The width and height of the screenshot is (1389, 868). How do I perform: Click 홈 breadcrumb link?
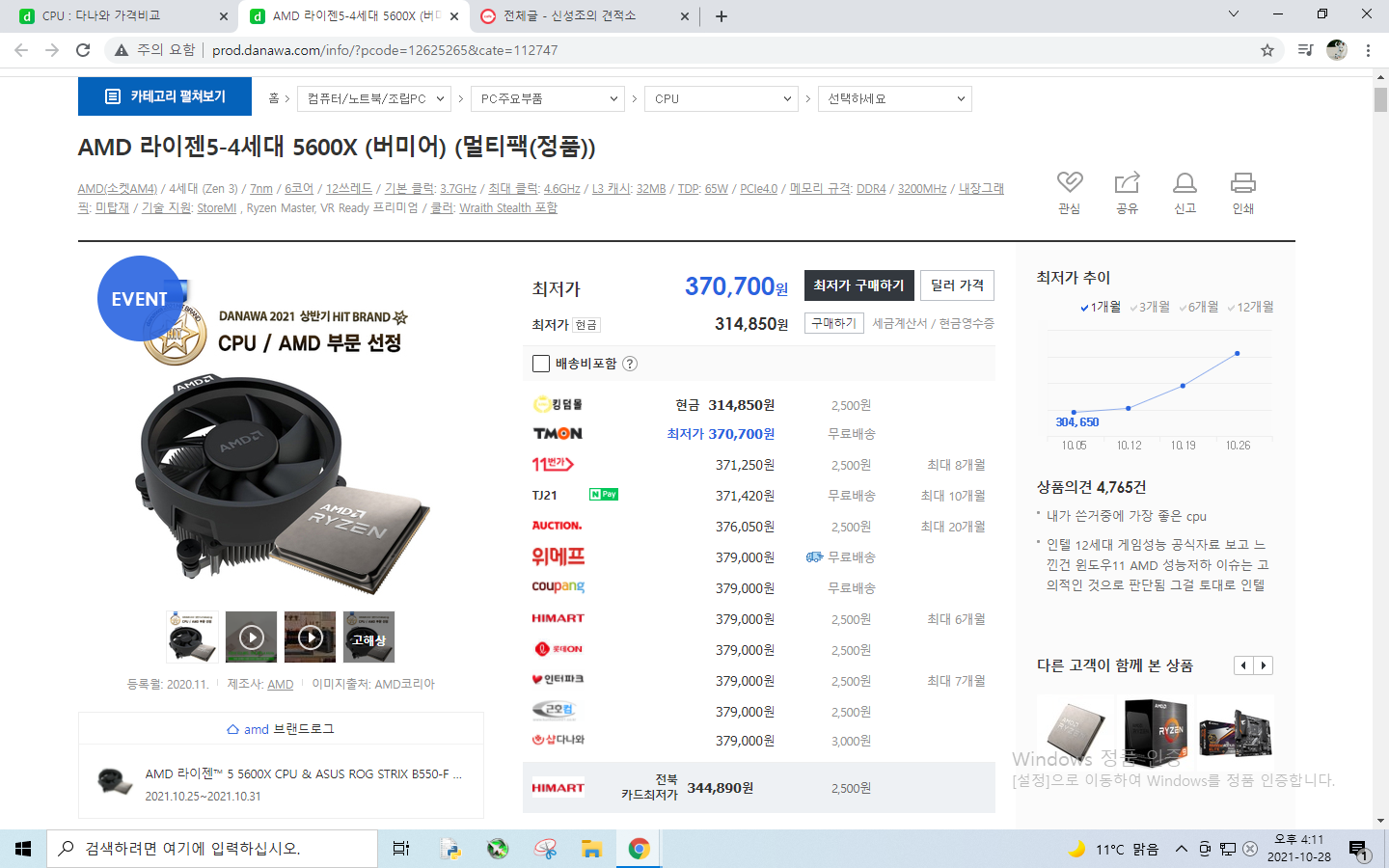(274, 98)
